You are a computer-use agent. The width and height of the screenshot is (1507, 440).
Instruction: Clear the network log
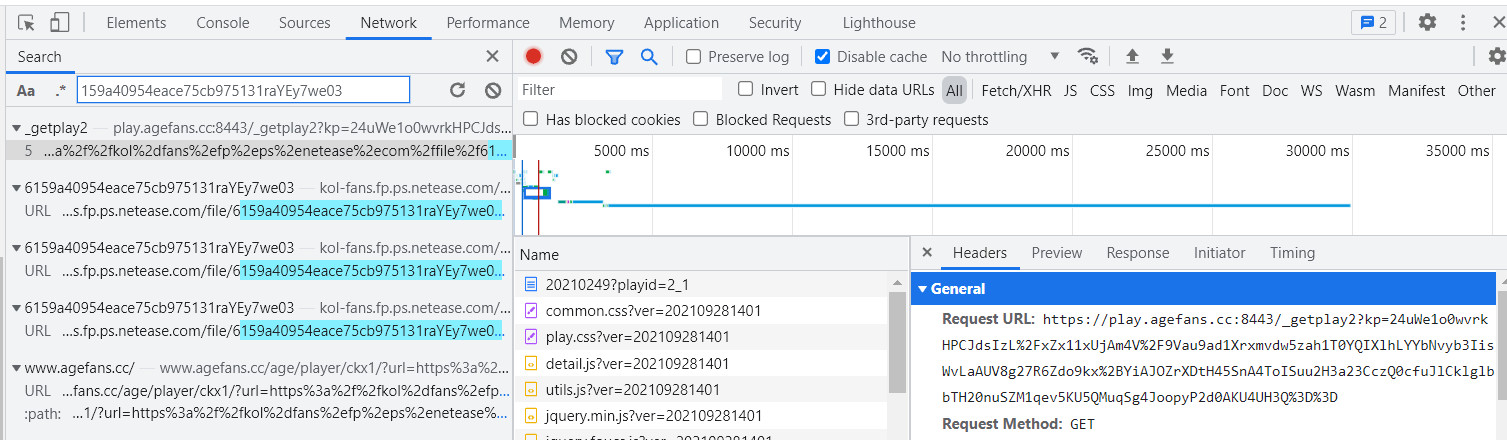coord(569,57)
